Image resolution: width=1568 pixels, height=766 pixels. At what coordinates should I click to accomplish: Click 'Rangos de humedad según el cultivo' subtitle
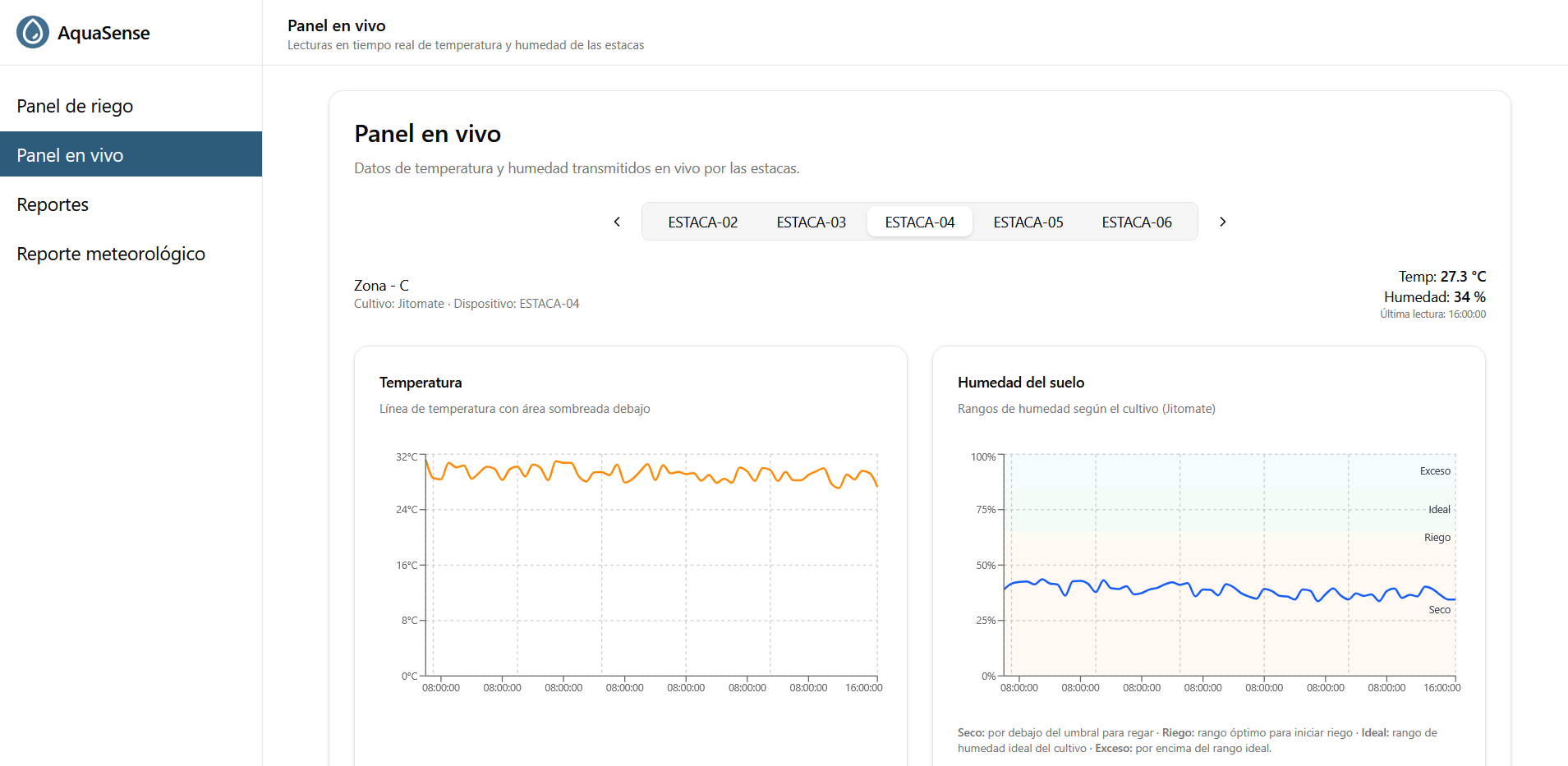(x=1086, y=409)
